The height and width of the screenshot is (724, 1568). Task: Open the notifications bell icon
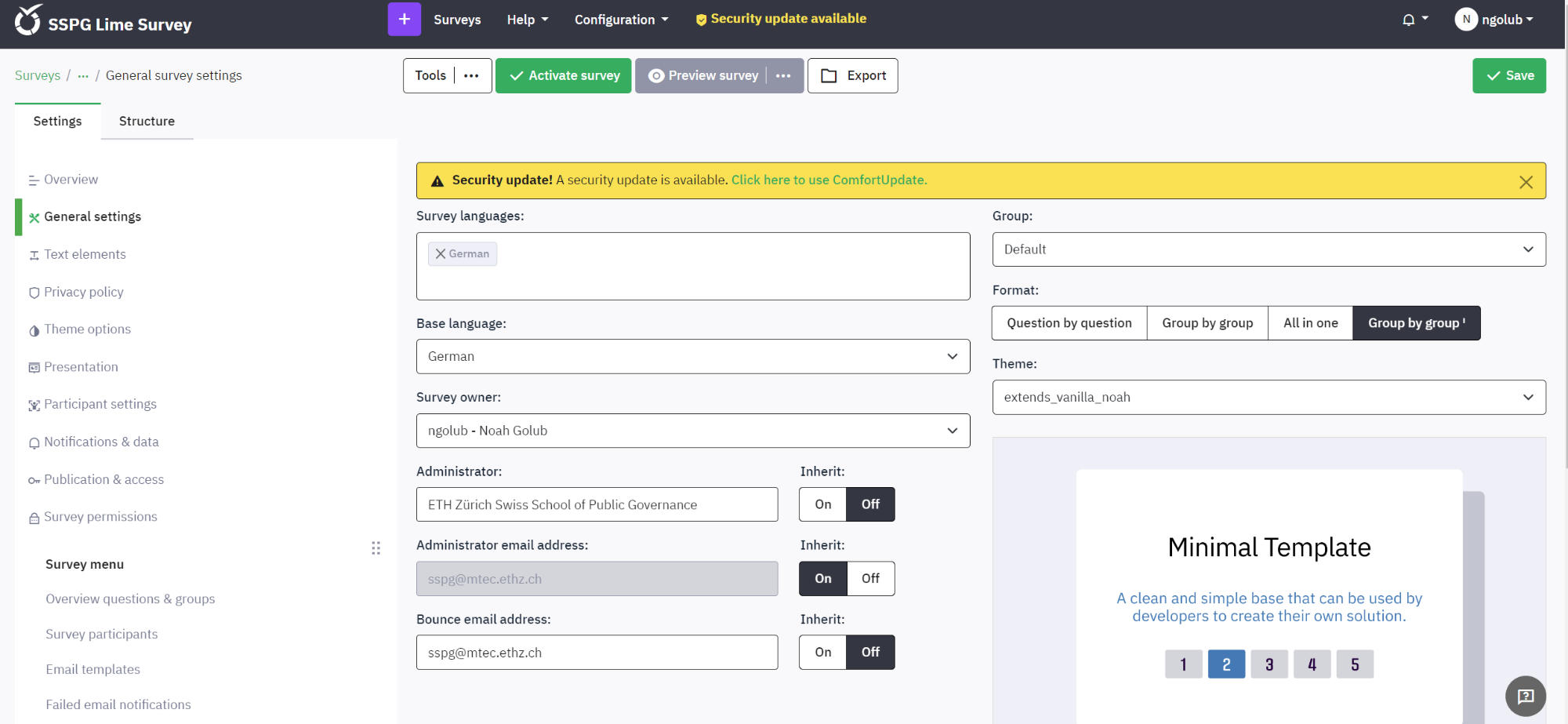1409,20
